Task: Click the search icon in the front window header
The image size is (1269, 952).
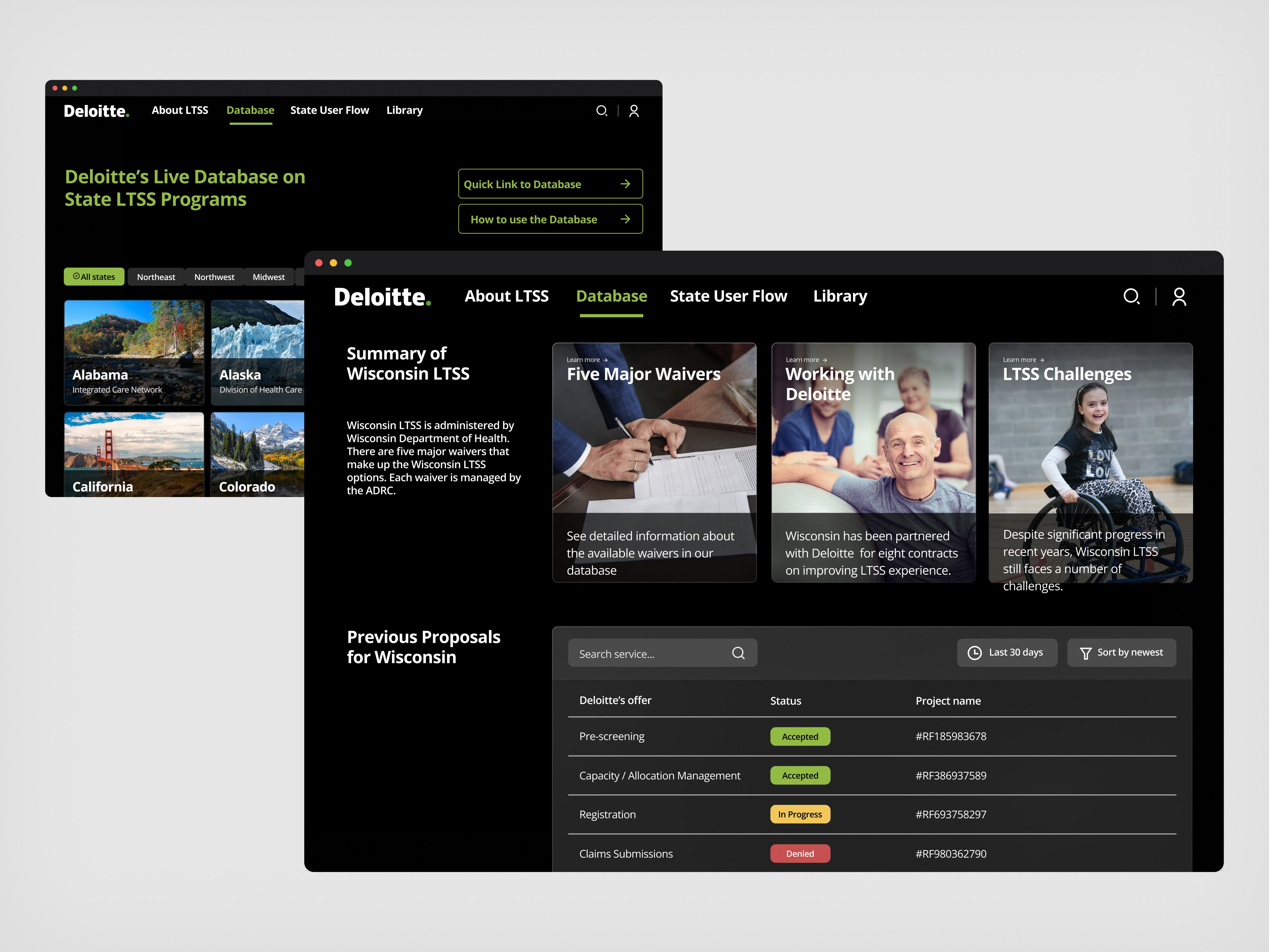Action: [x=1131, y=296]
